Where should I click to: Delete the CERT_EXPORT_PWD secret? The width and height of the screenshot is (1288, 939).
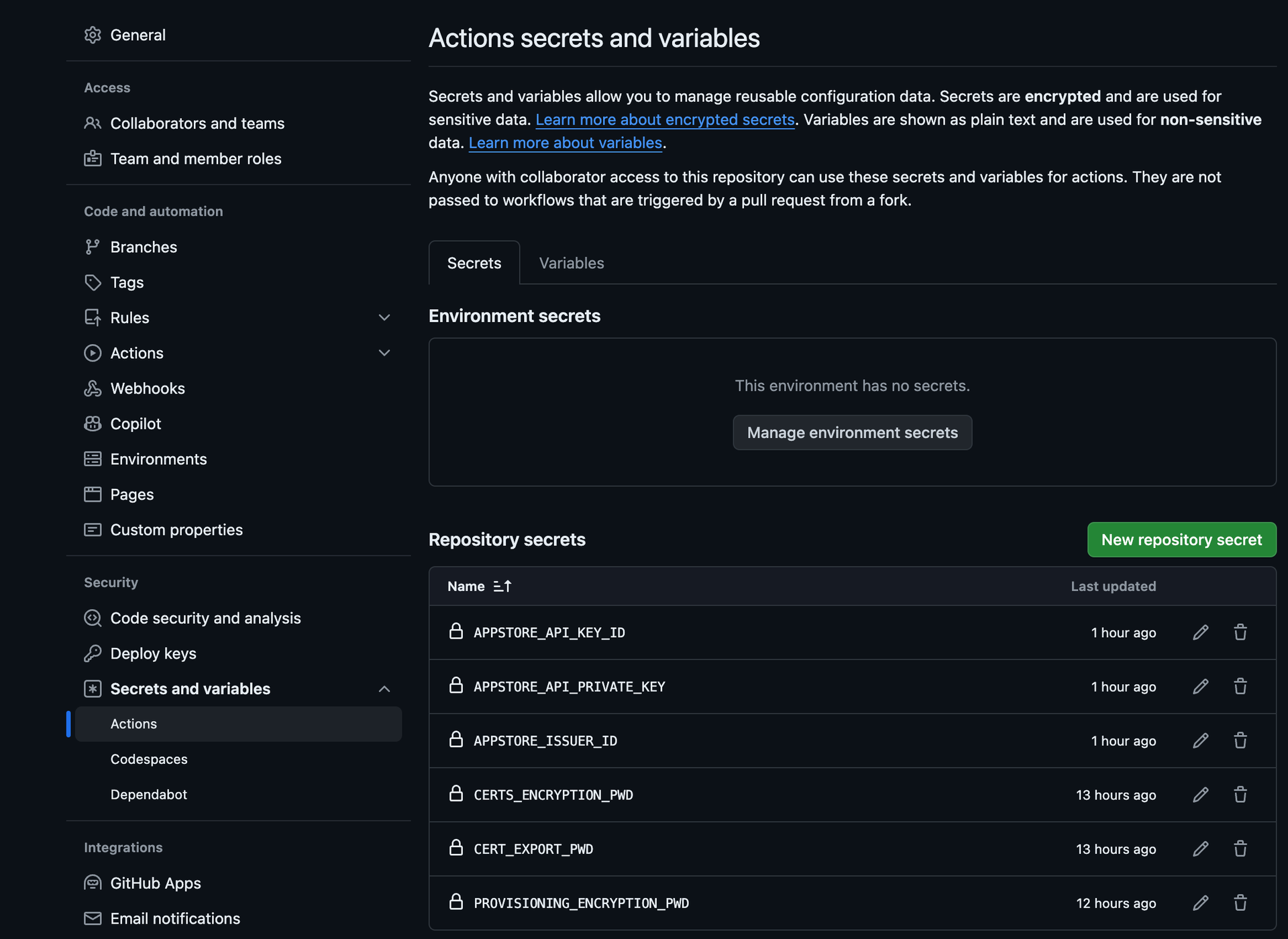pyautogui.click(x=1240, y=848)
